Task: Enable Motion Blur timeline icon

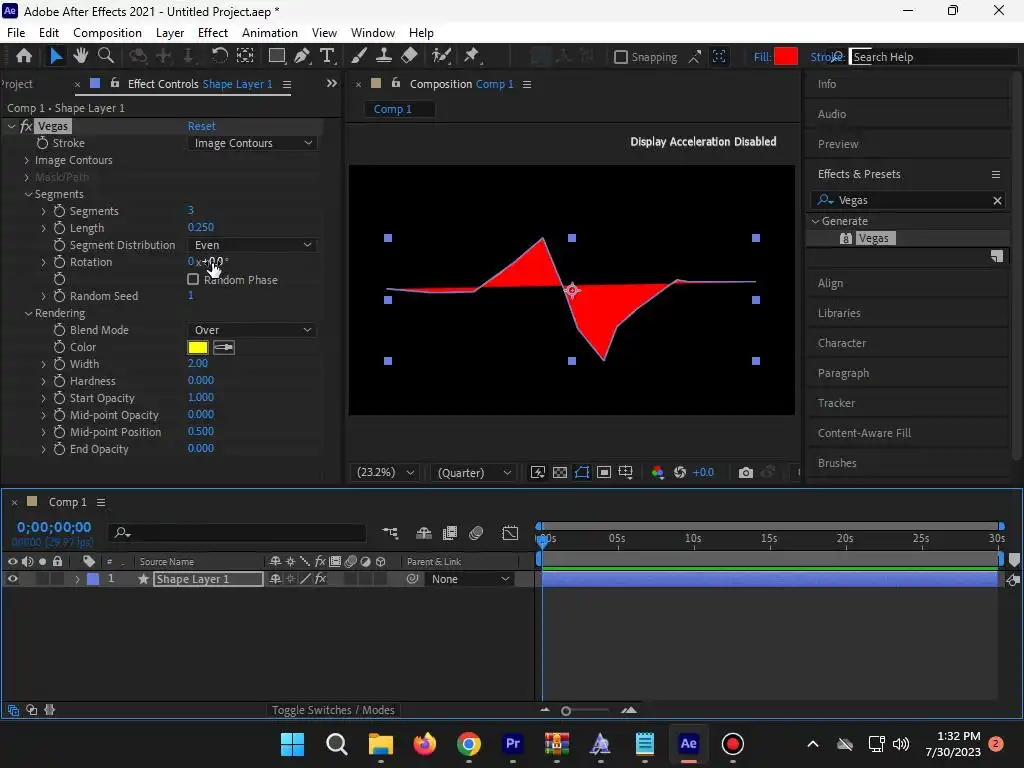Action: [x=476, y=533]
